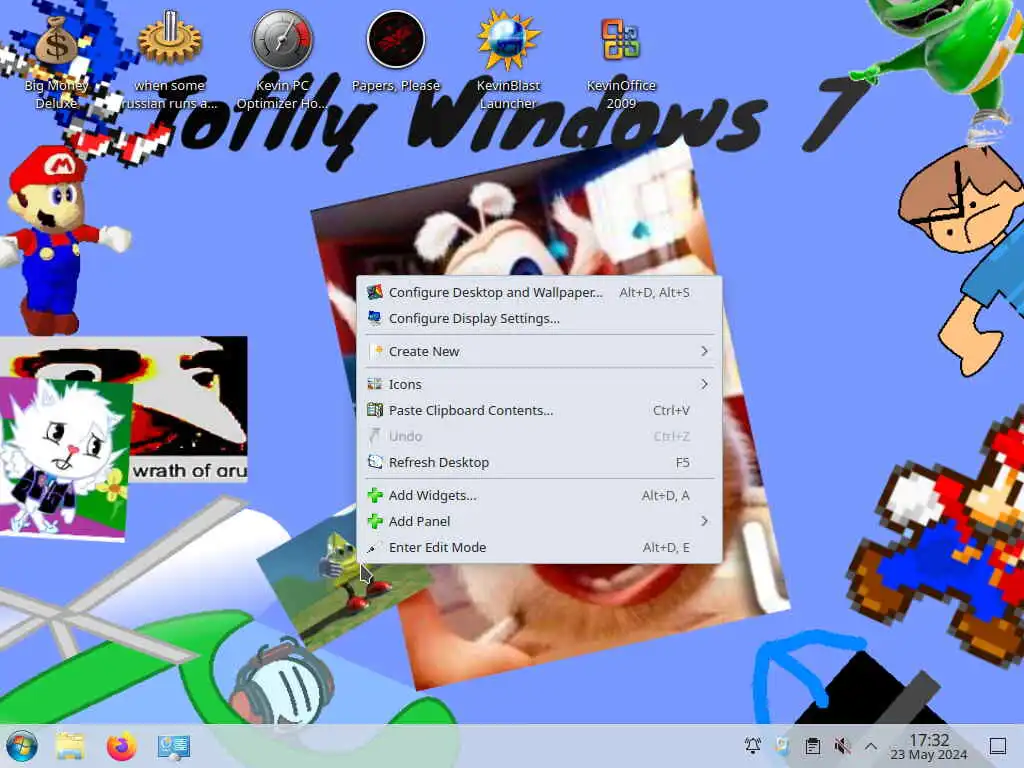The width and height of the screenshot is (1024, 768).
Task: Click the 'wrath of aru' image
Action: coord(191,409)
